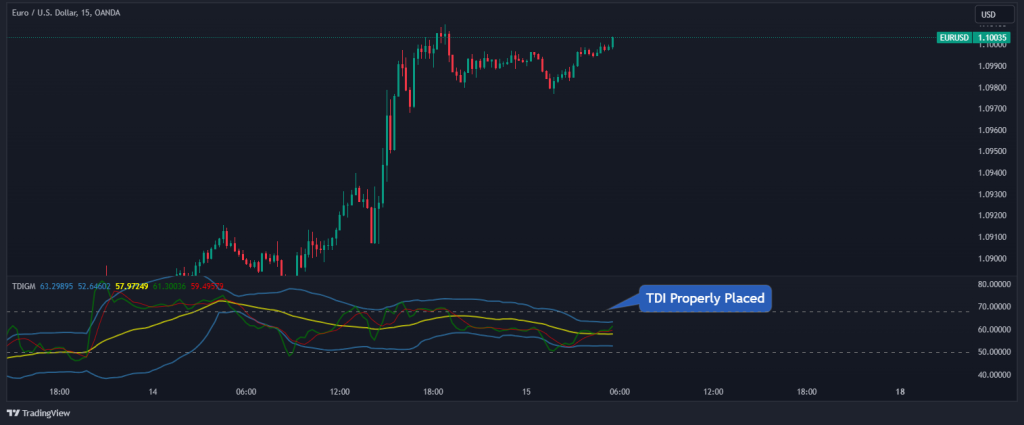The width and height of the screenshot is (1024, 425).
Task: Click the 15 date marker on time axis
Action: 526,392
